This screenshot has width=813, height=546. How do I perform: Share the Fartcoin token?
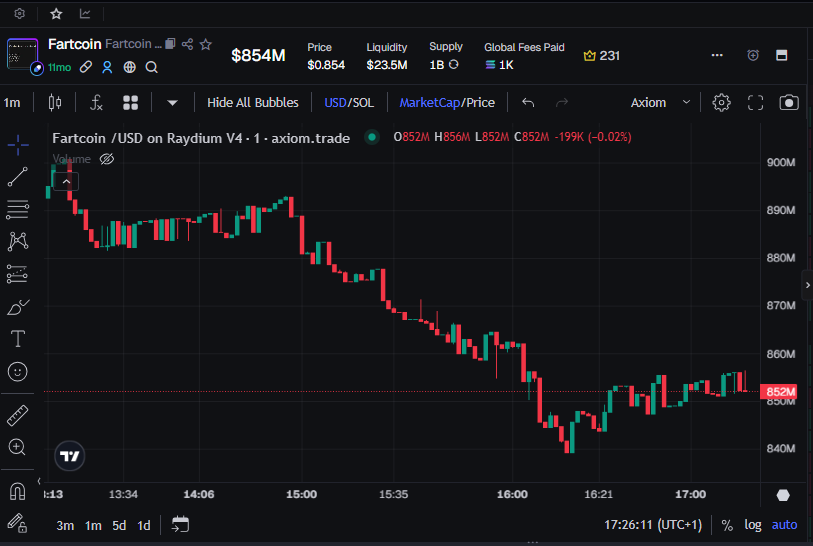187,44
